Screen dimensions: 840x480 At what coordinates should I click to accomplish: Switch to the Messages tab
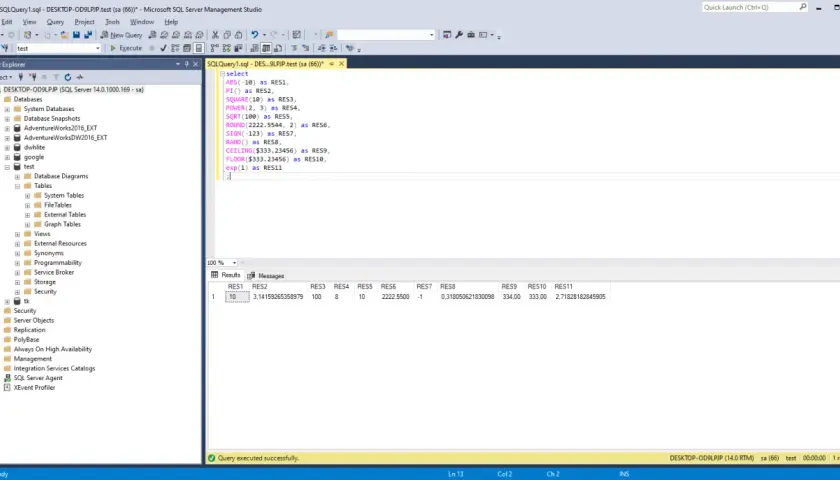(266, 275)
